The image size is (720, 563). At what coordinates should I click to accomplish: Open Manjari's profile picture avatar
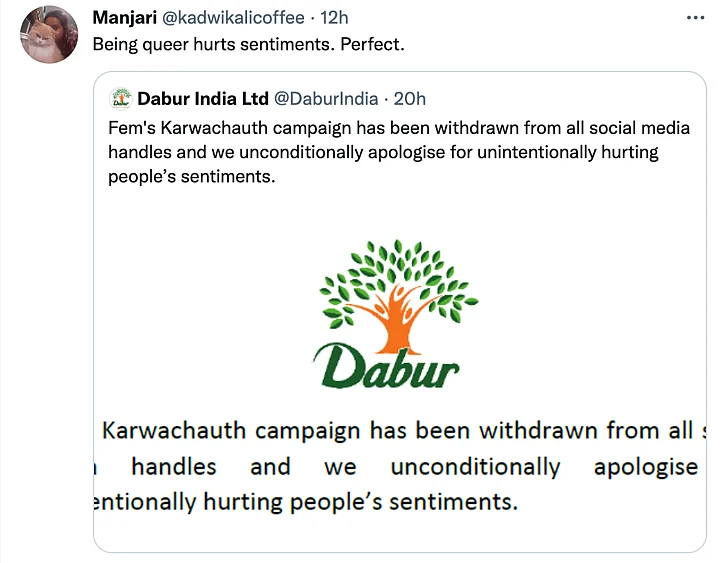[x=49, y=35]
